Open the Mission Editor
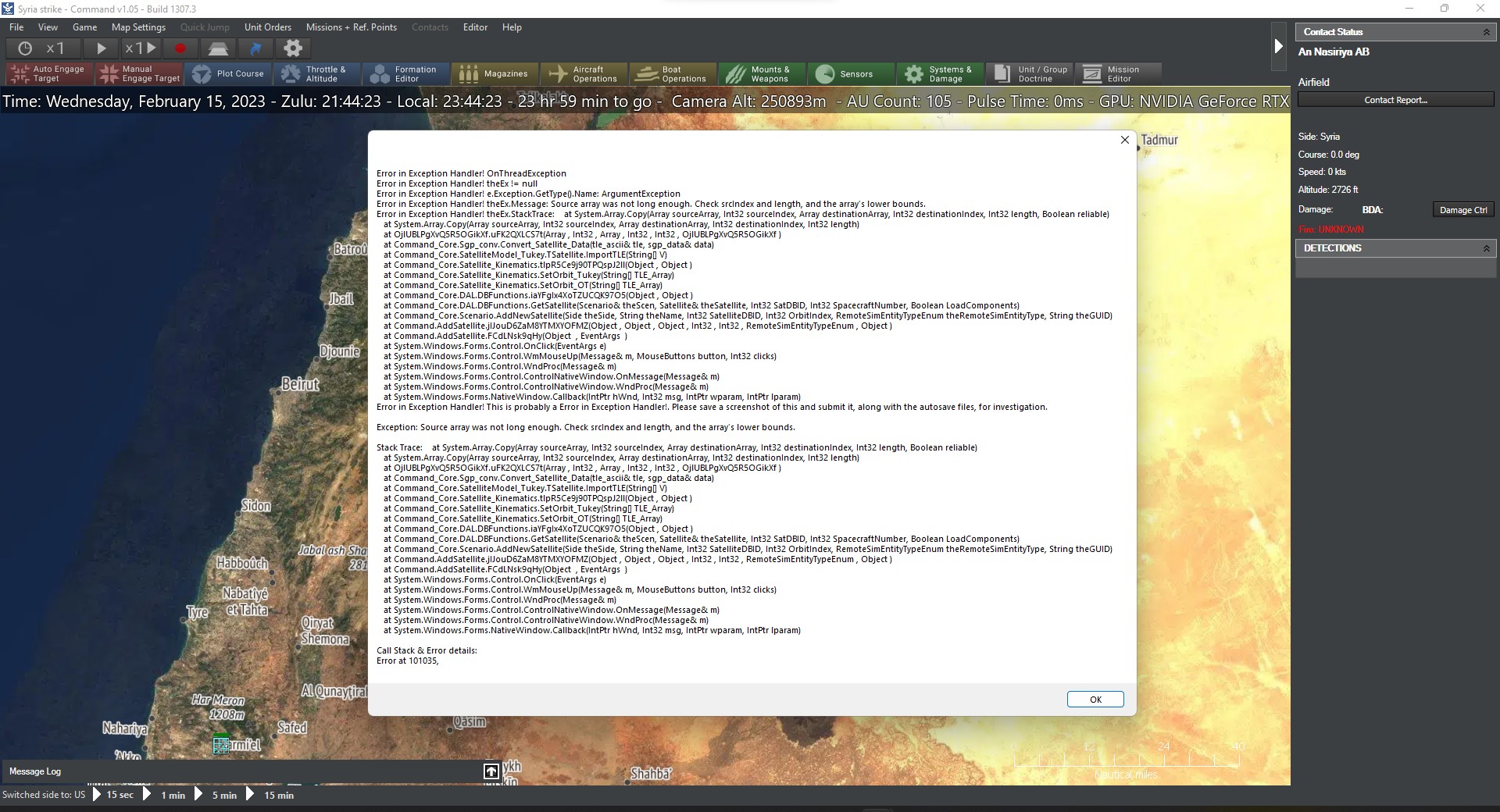This screenshot has height=812, width=1500. pyautogui.click(x=1118, y=74)
